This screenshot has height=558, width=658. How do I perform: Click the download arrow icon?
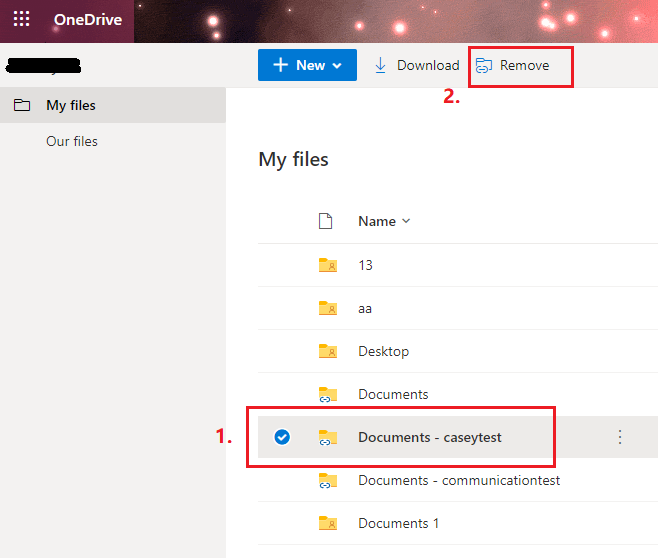pyautogui.click(x=380, y=65)
